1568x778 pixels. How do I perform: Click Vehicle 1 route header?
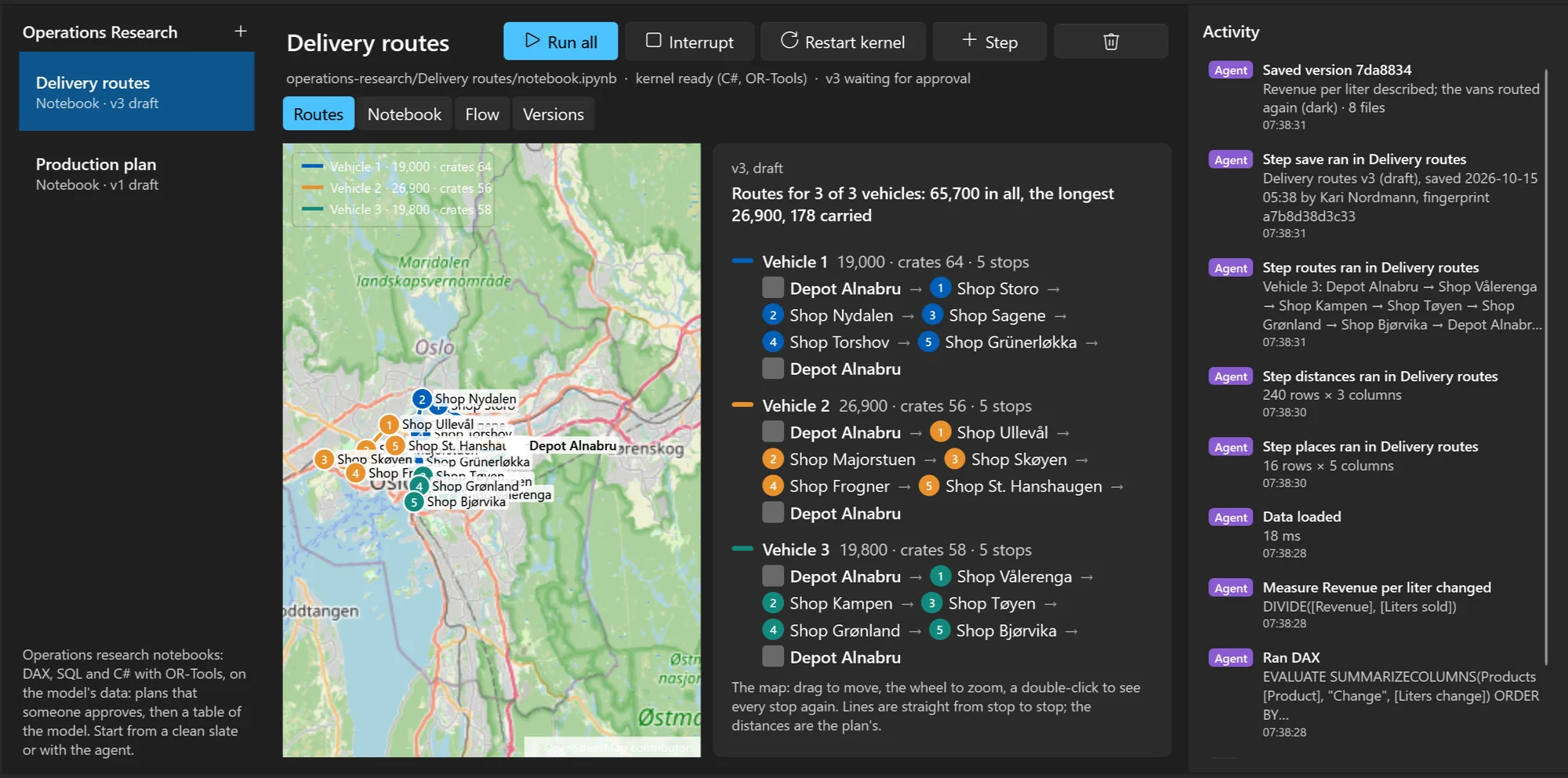(880, 262)
